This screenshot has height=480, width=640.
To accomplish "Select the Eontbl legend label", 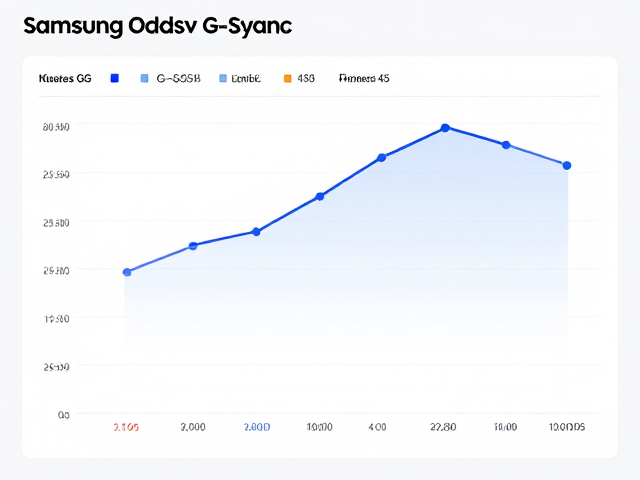I will [x=246, y=78].
